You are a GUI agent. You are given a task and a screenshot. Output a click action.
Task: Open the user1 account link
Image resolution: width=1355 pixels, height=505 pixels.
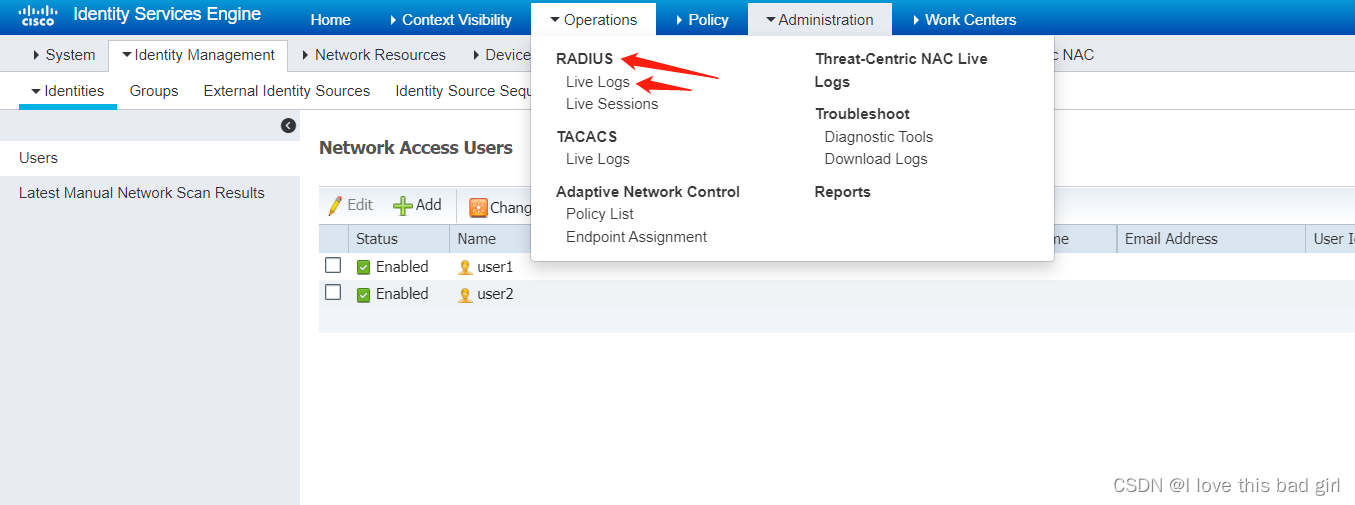pos(495,267)
